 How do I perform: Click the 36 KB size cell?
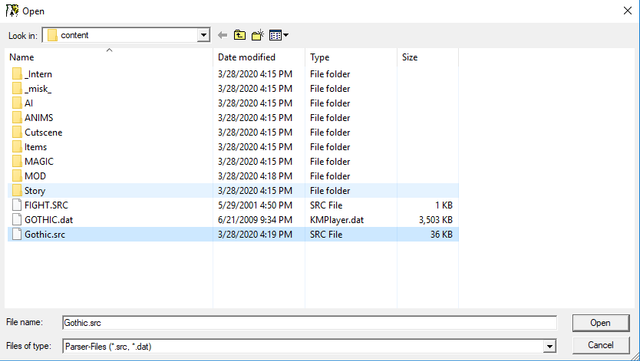point(441,234)
